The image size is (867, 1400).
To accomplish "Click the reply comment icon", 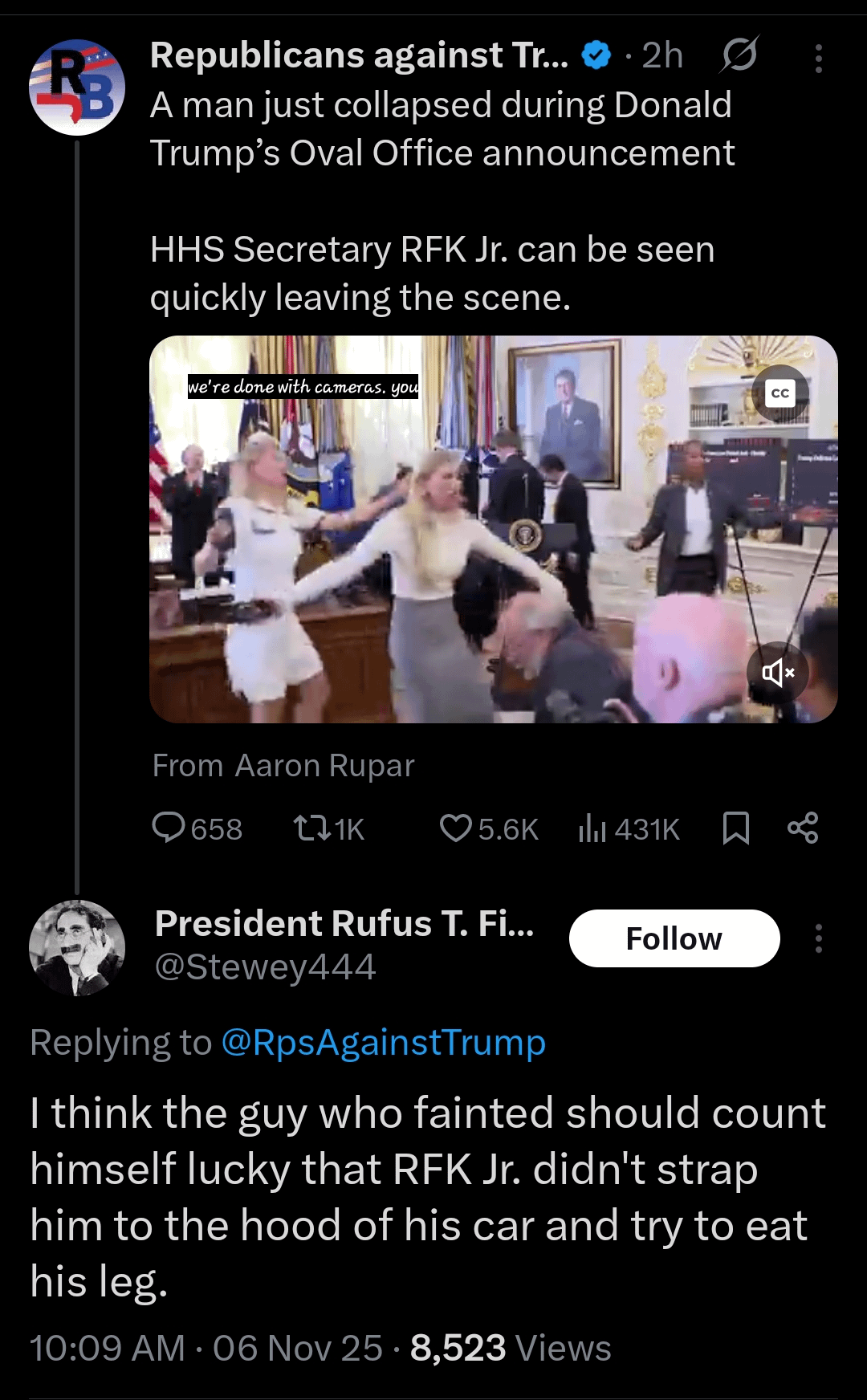I will pos(169,828).
